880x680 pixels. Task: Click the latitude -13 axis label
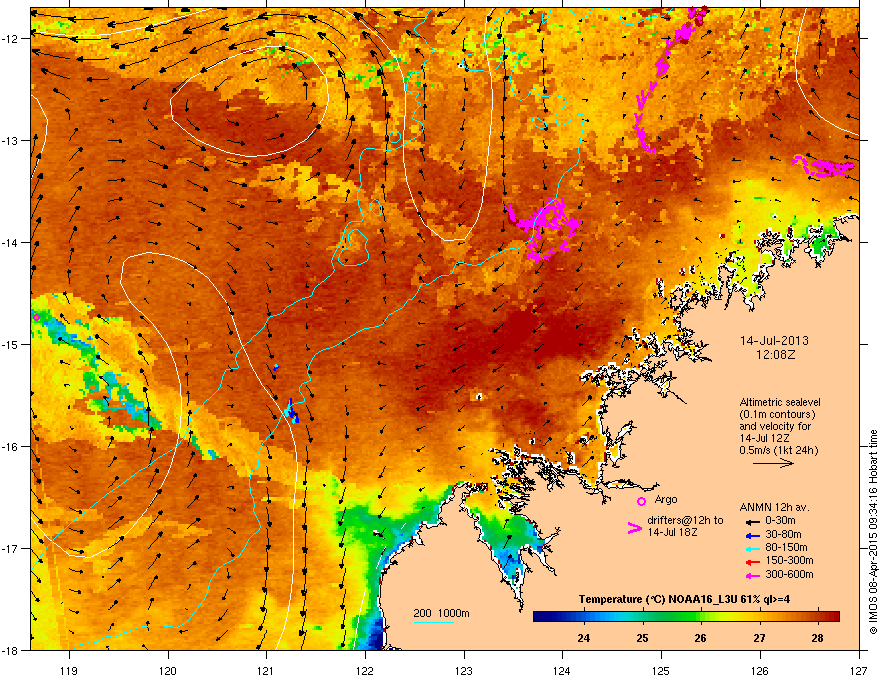click(x=10, y=141)
